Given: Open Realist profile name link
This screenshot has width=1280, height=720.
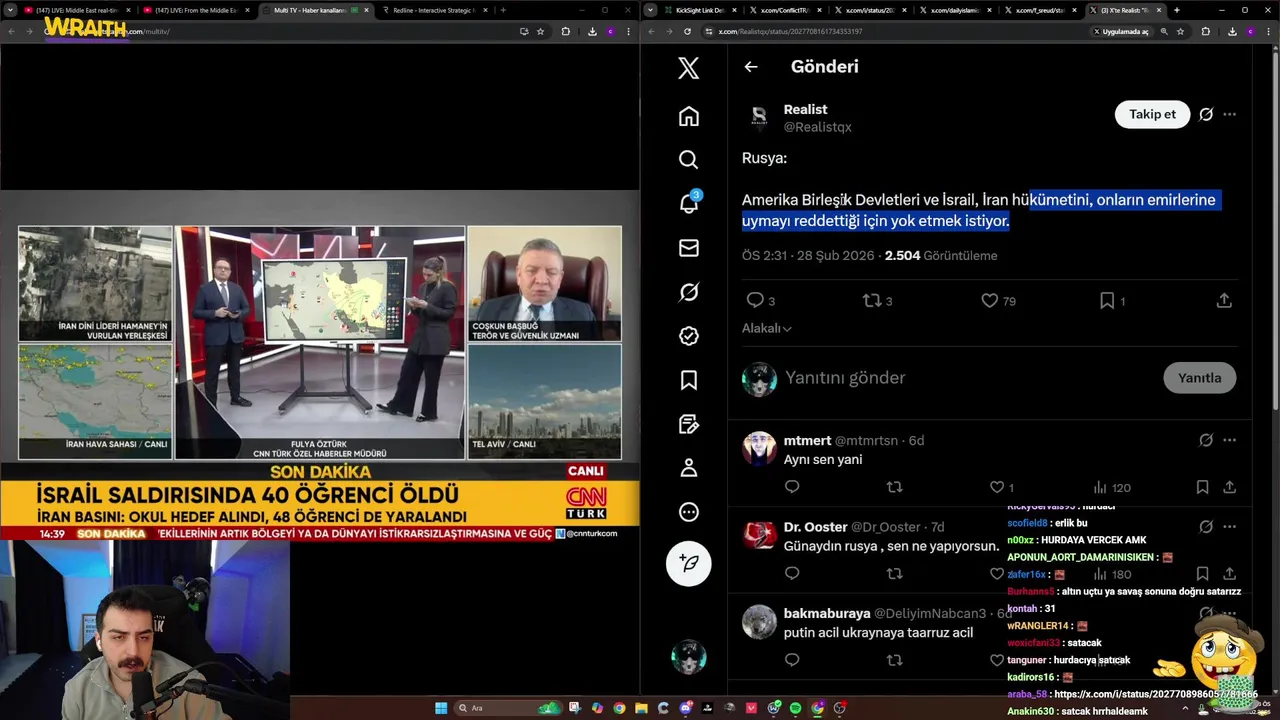Looking at the screenshot, I should (x=805, y=109).
